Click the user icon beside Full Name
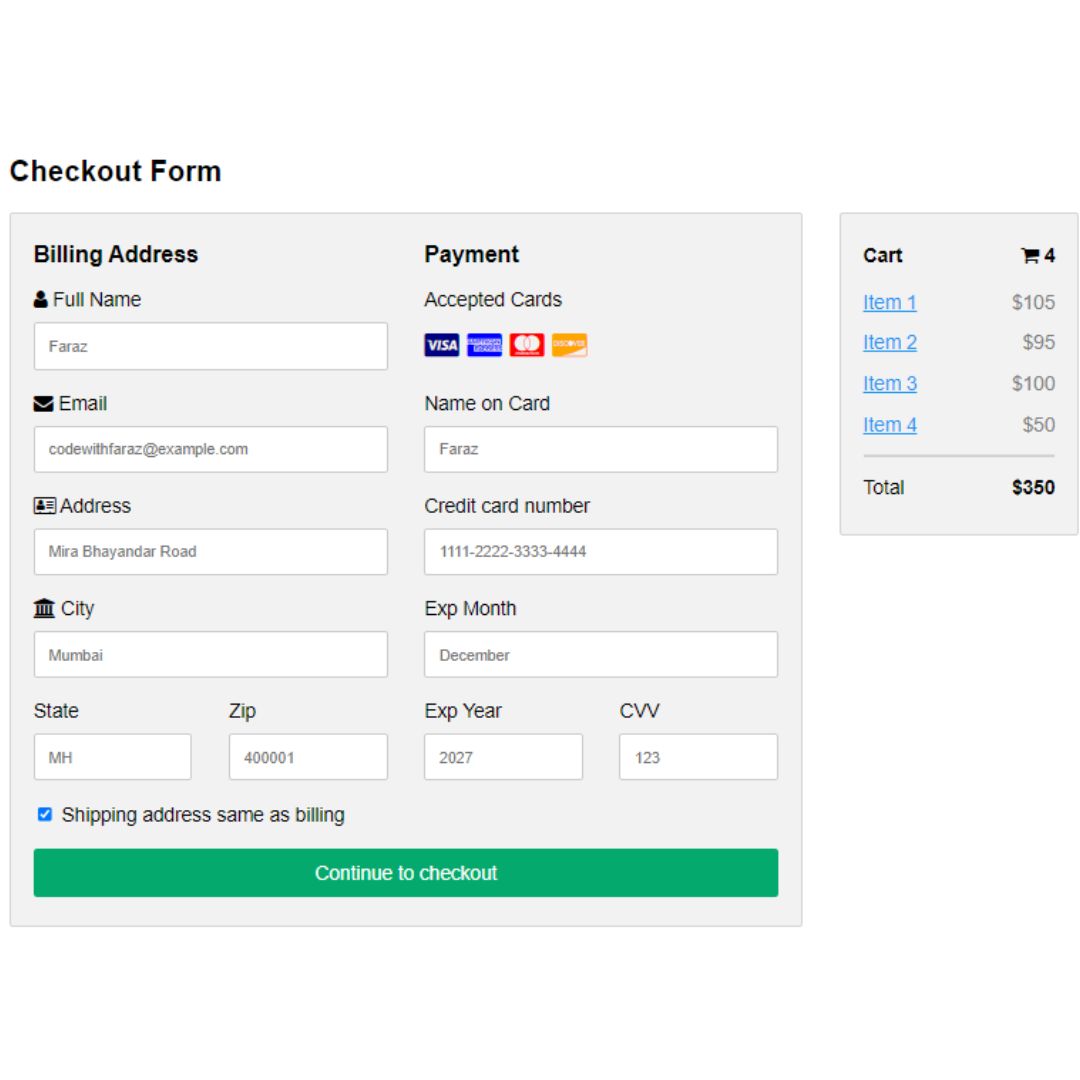This screenshot has width=1080, height=1080. coord(41,300)
